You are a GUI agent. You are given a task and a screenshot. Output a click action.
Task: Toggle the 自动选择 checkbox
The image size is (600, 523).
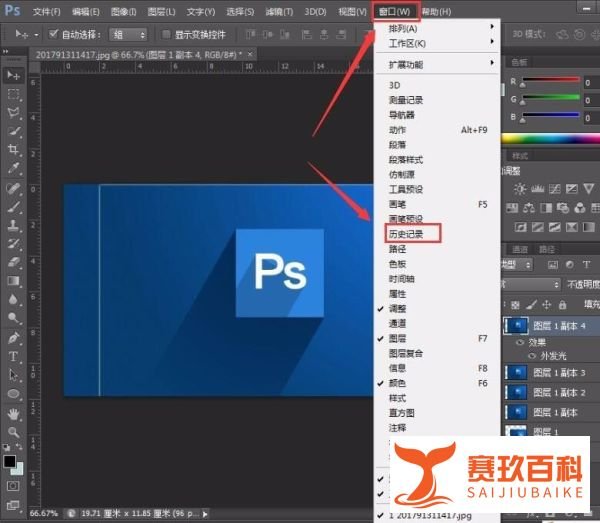[x=53, y=34]
